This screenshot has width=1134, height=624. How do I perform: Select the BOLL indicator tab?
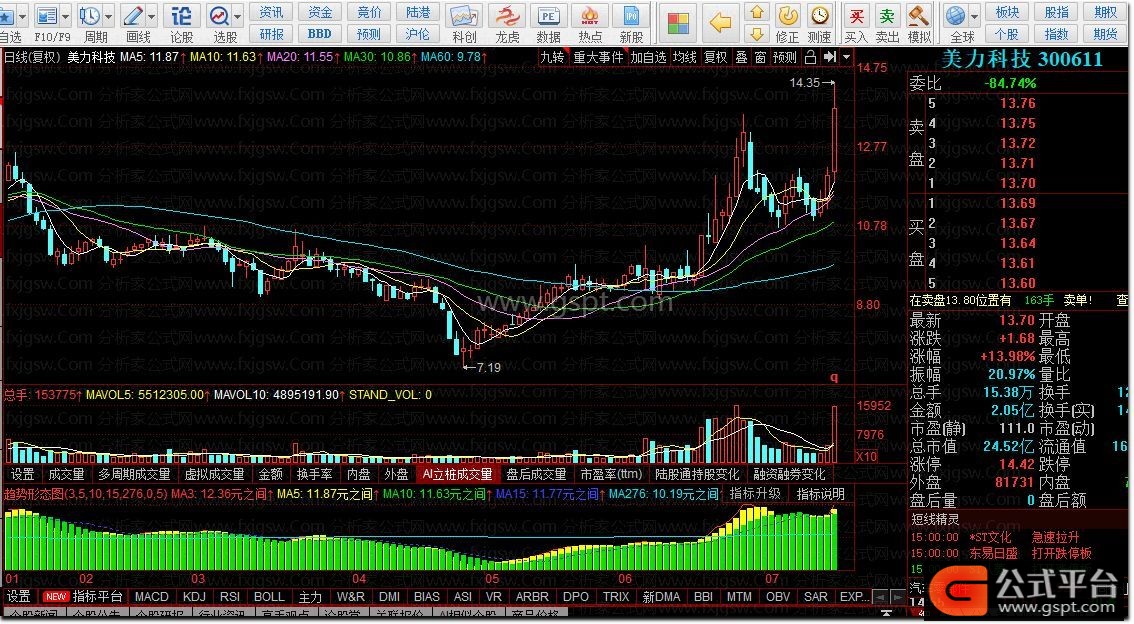[269, 597]
